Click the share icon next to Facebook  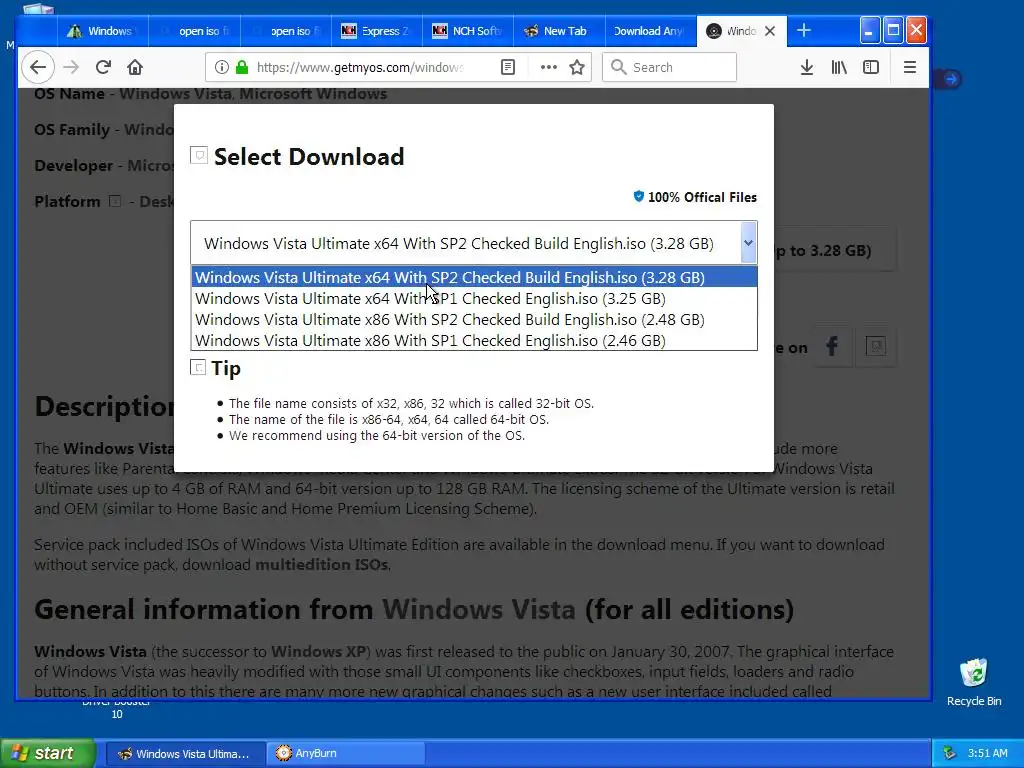(875, 346)
